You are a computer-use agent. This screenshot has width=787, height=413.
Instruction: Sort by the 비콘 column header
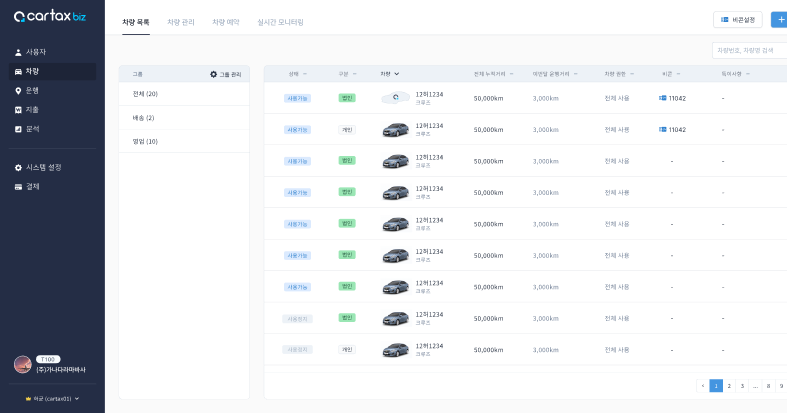pyautogui.click(x=671, y=74)
